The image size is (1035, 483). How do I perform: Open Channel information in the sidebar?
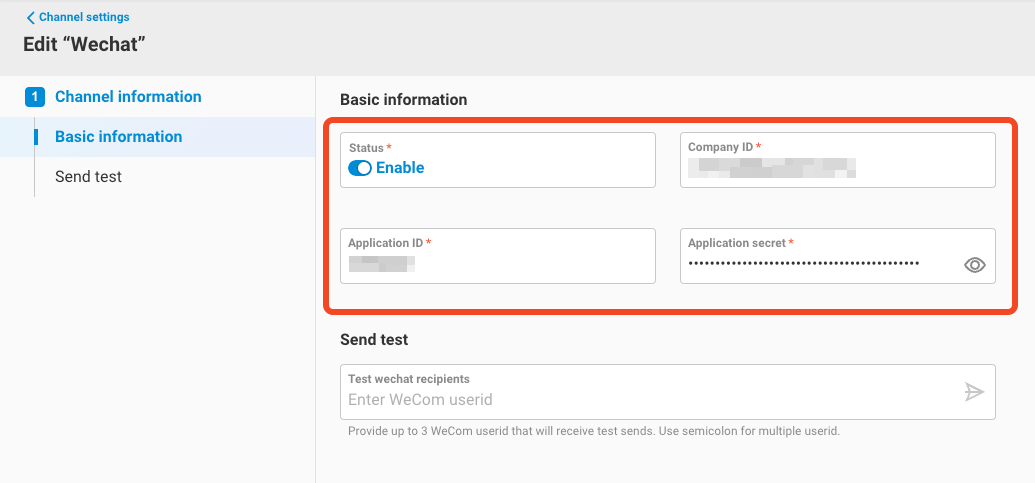(128, 97)
